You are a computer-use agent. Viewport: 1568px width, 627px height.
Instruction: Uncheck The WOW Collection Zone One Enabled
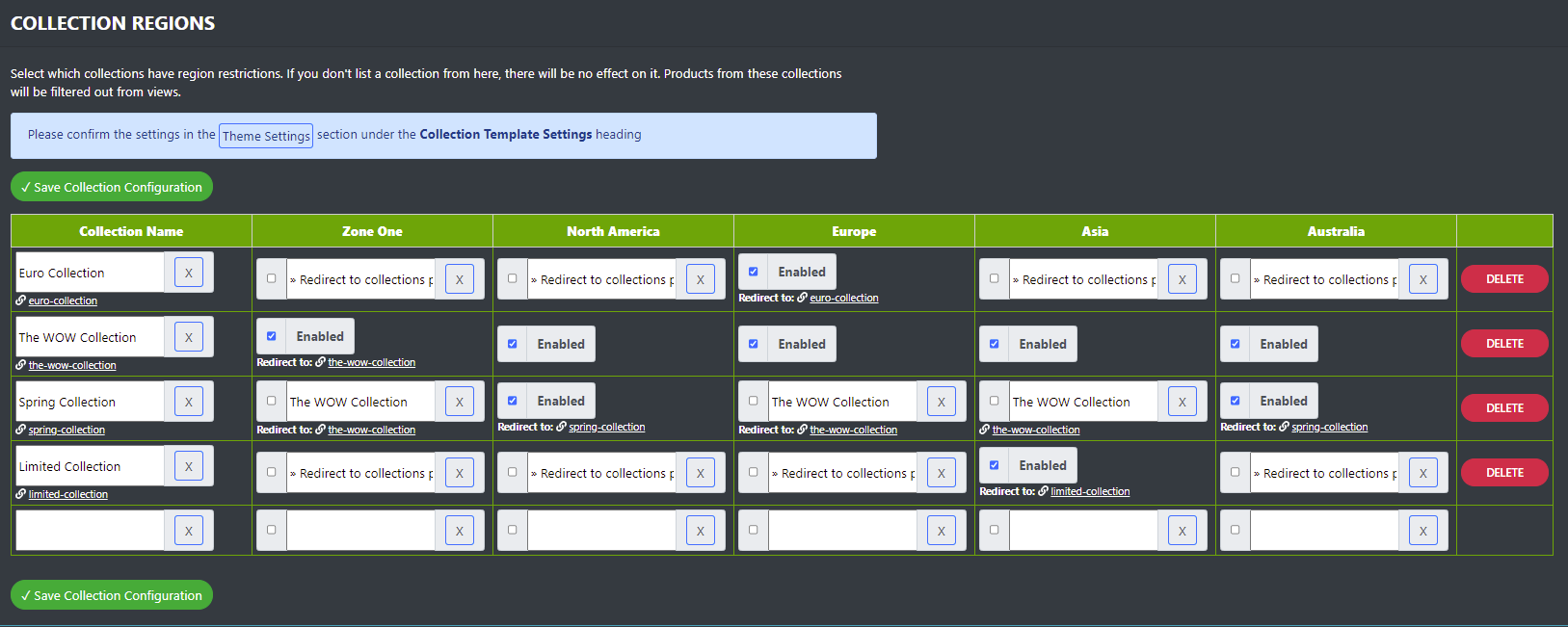[271, 336]
